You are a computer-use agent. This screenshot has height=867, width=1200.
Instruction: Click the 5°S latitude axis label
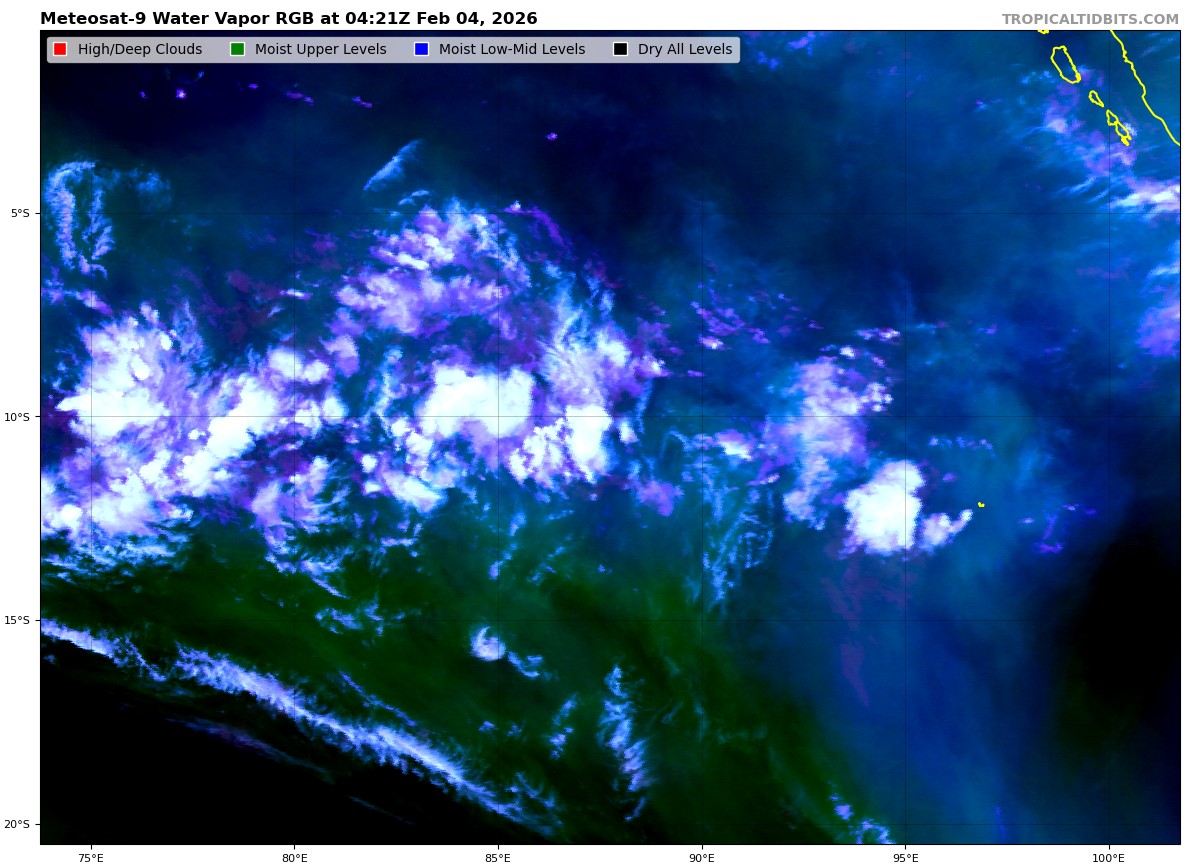coord(20,213)
